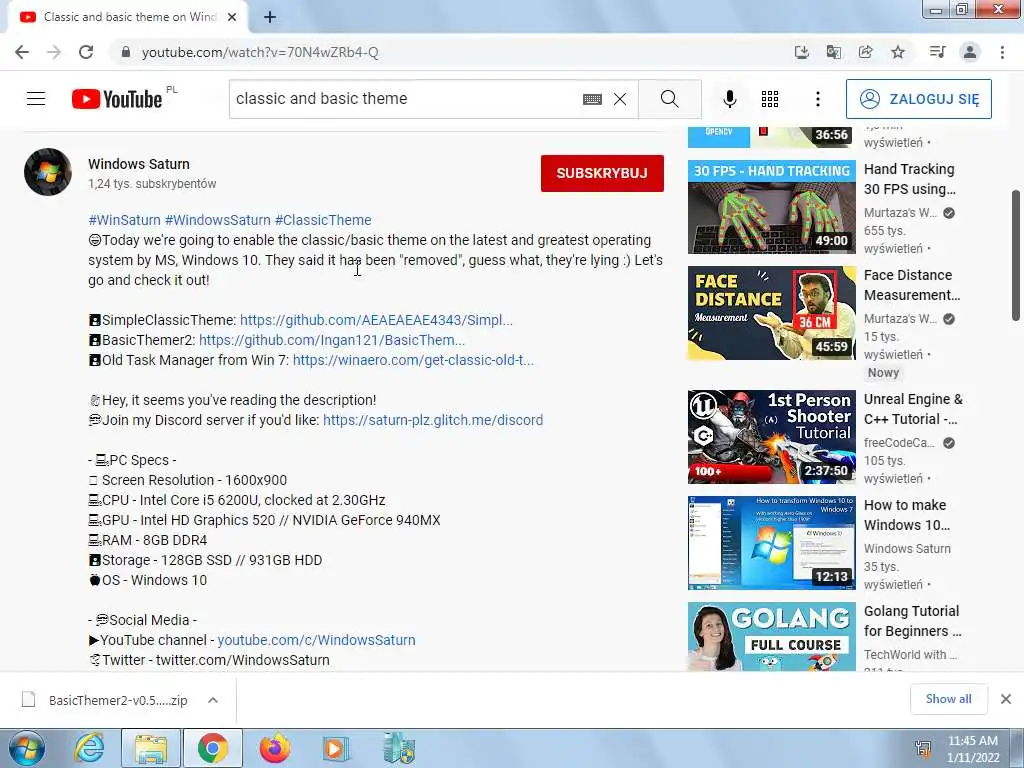Click the browser forward arrow
Image resolution: width=1024 pixels, height=768 pixels.
click(54, 52)
